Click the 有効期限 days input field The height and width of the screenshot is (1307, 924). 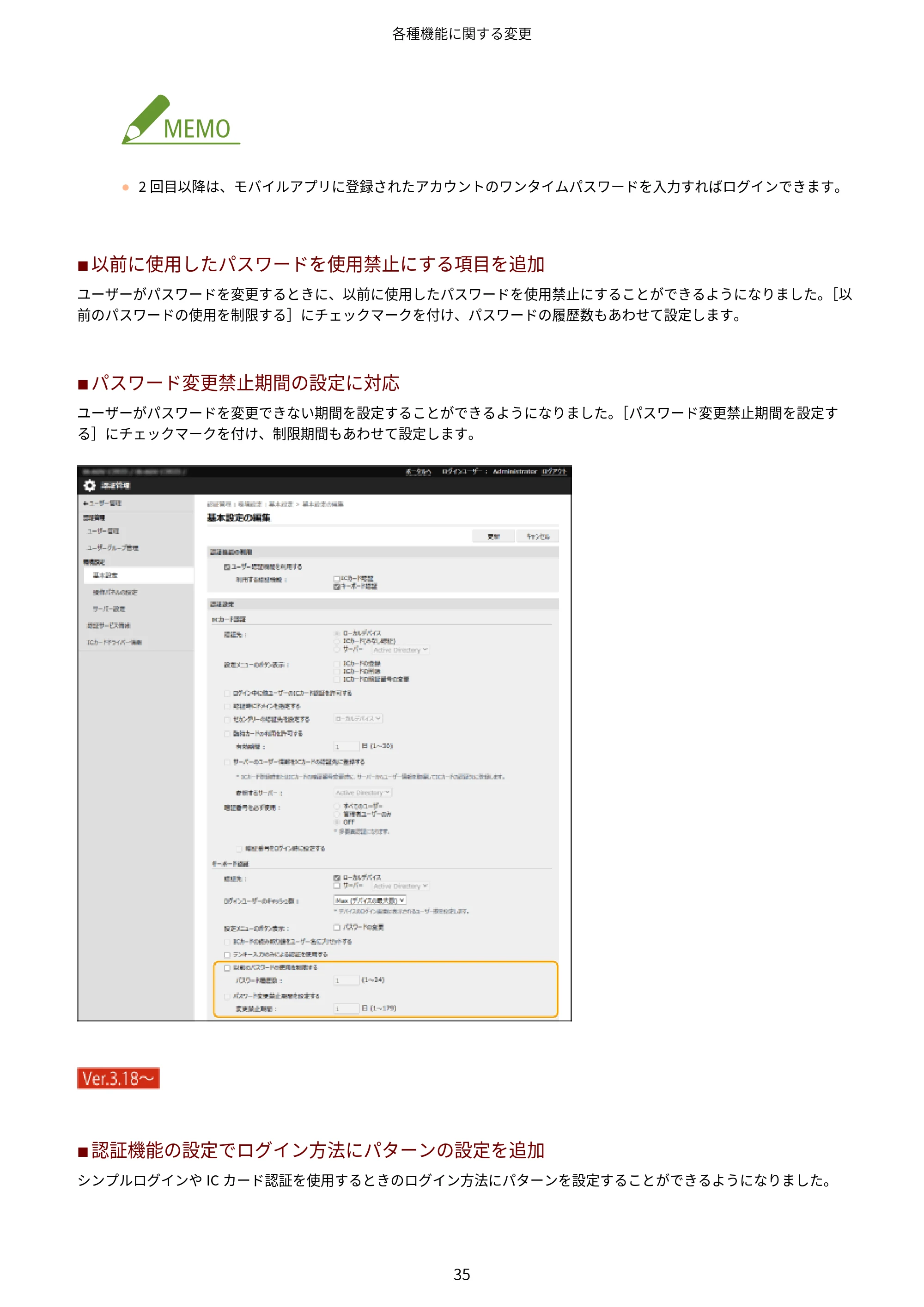[346, 746]
